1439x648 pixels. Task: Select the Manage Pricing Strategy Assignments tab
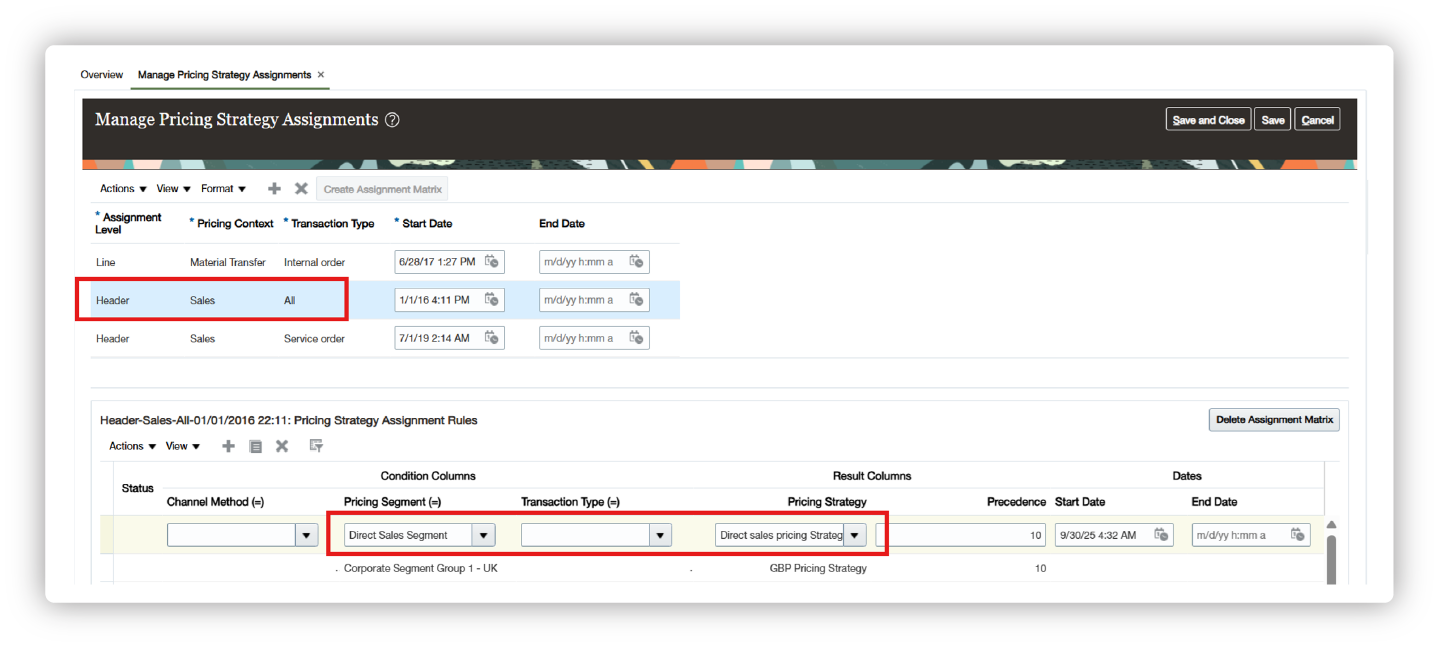pos(224,74)
